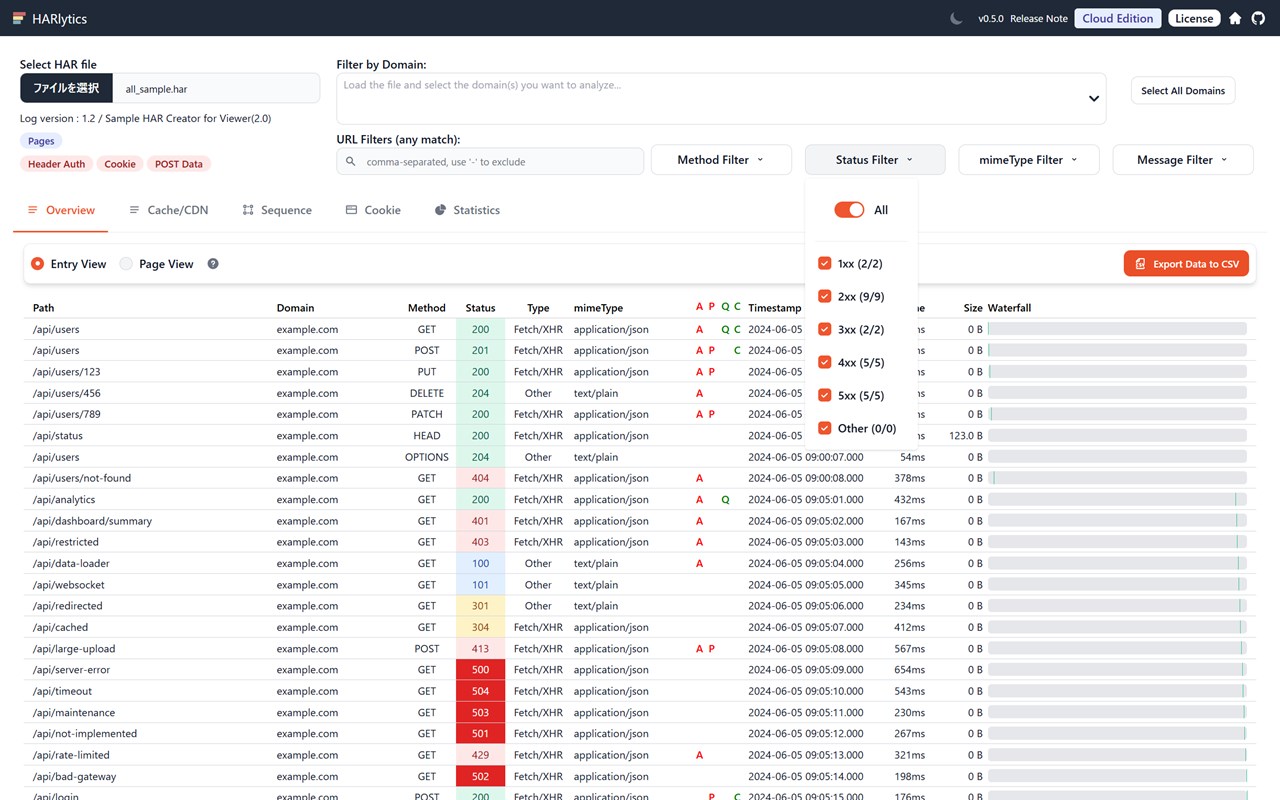Select the Entry View radio button
The image size is (1280, 800).
click(38, 264)
